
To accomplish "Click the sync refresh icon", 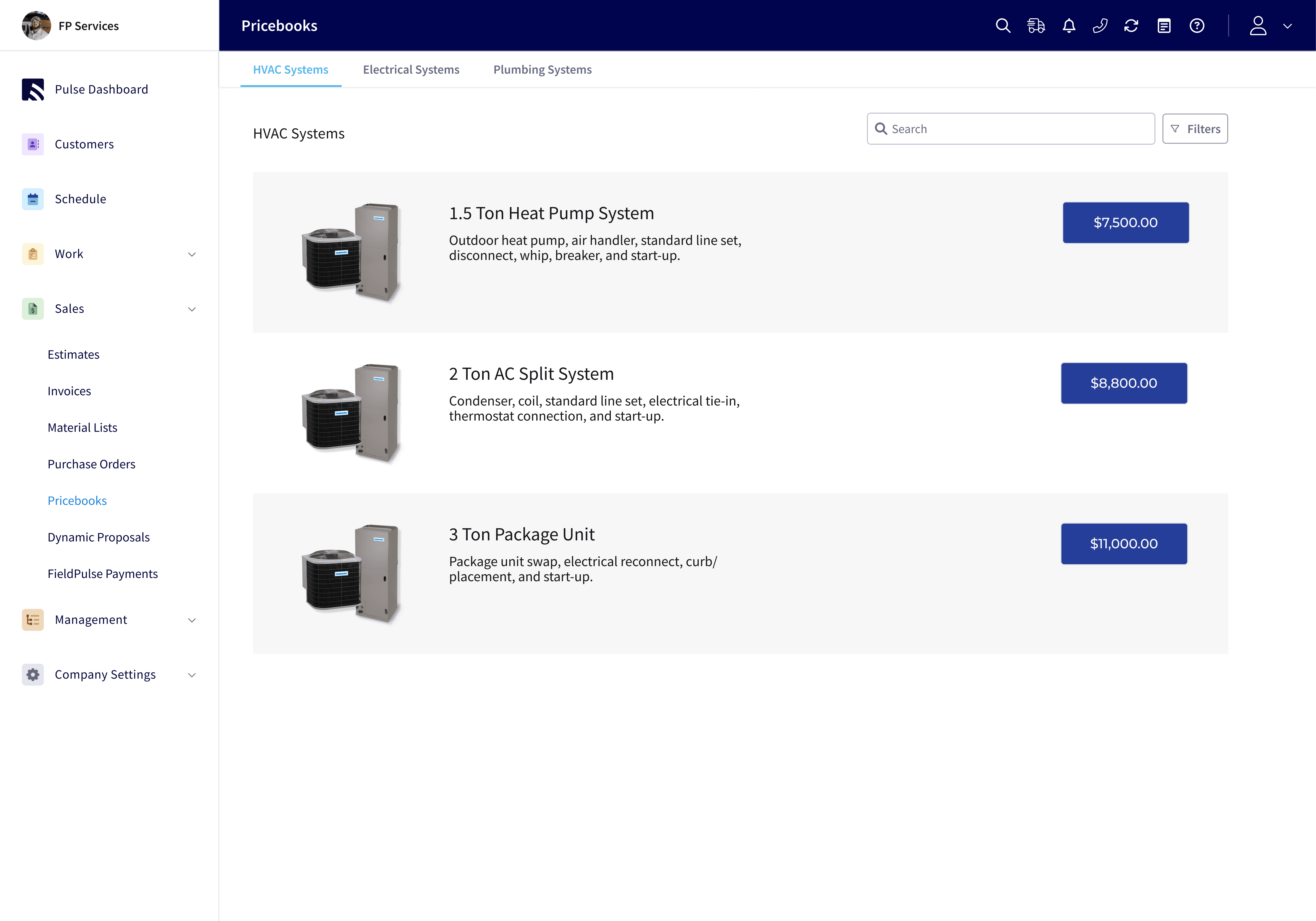I will tap(1131, 26).
